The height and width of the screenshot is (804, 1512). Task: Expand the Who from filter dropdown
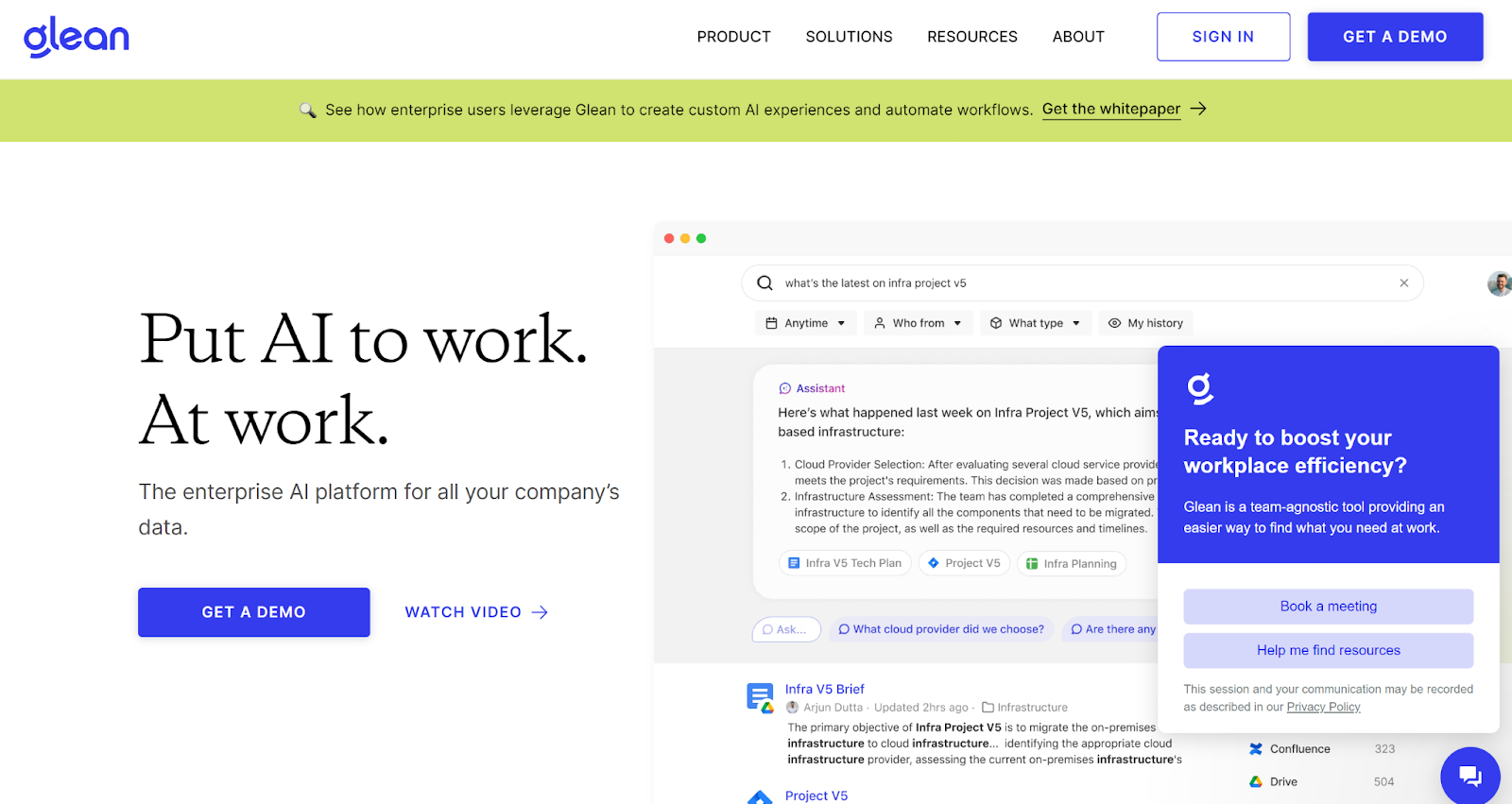click(919, 323)
